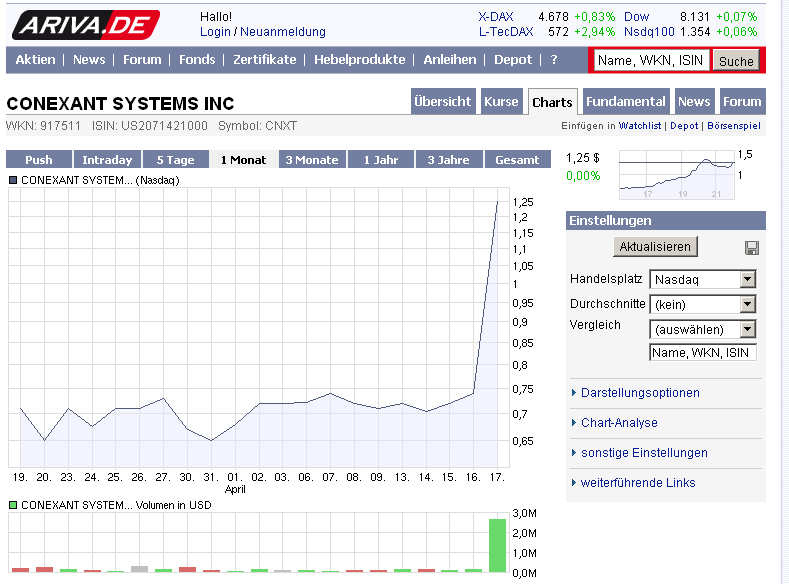The image size is (789, 584).
Task: Click the save floppy disk icon
Action: click(x=752, y=248)
